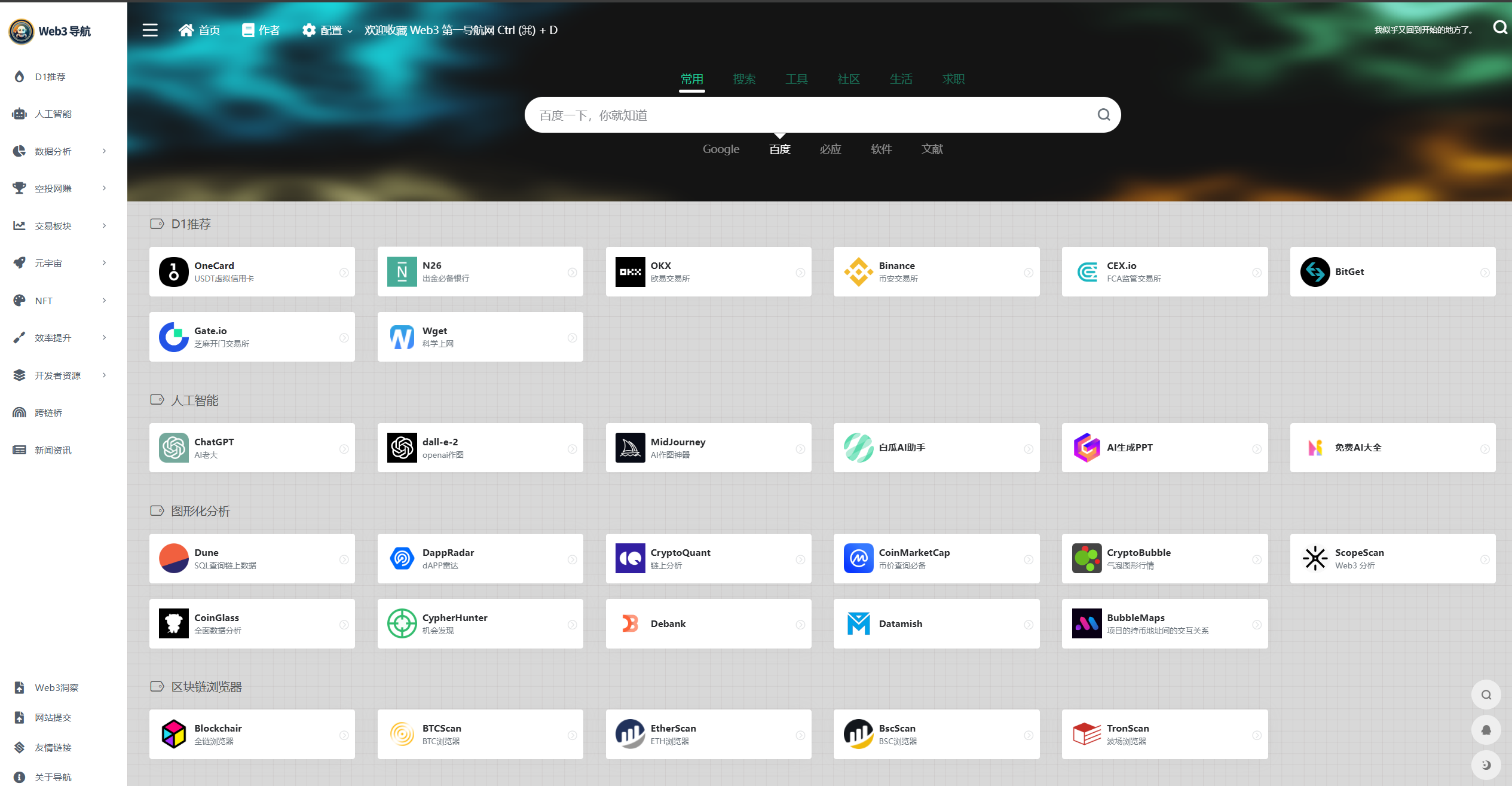Image resolution: width=1512 pixels, height=786 pixels.
Task: Open the search icon at top right
Action: (1499, 27)
